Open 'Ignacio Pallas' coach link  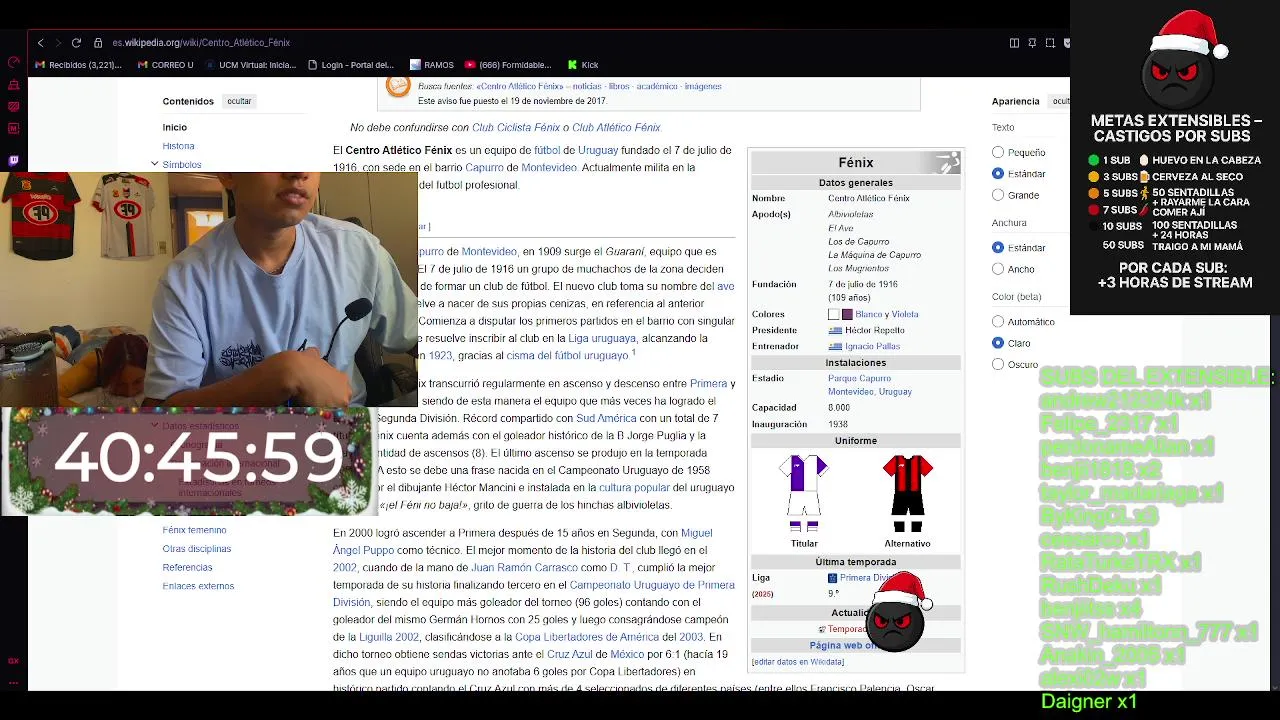[872, 346]
